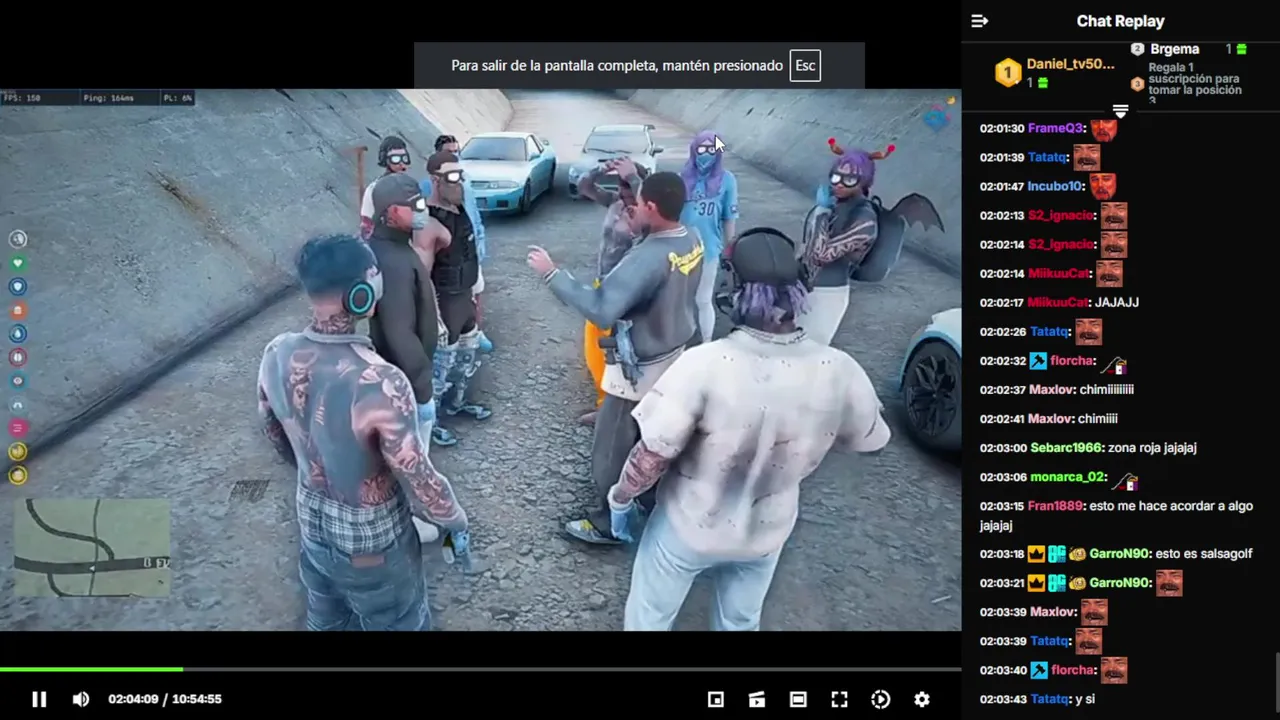Image resolution: width=1280 pixels, height=720 pixels.
Task: Click the Chat Replay heading
Action: tap(1120, 21)
